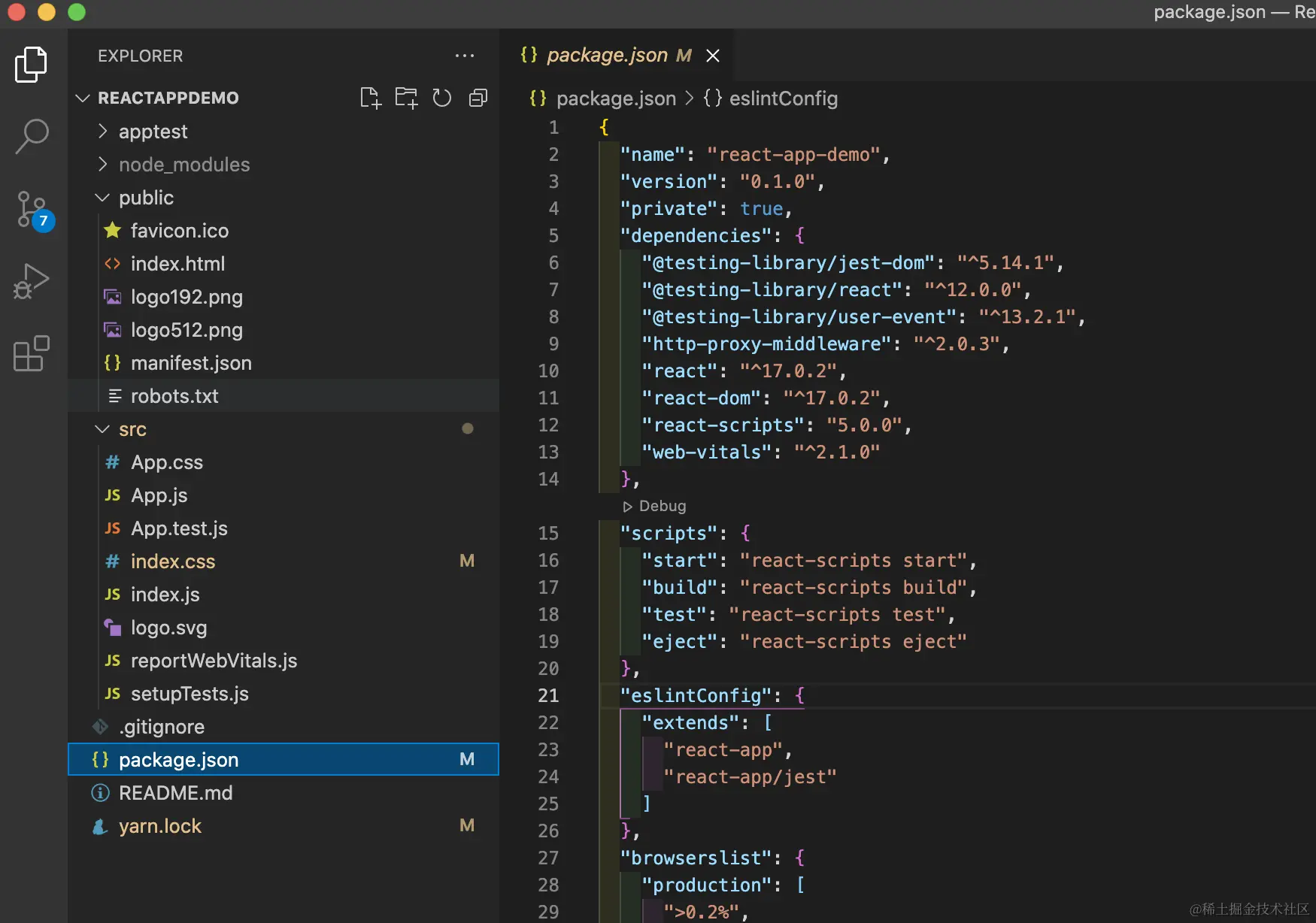Refresh the explorer file tree
Screen dimensions: 1316x923
[x=442, y=98]
